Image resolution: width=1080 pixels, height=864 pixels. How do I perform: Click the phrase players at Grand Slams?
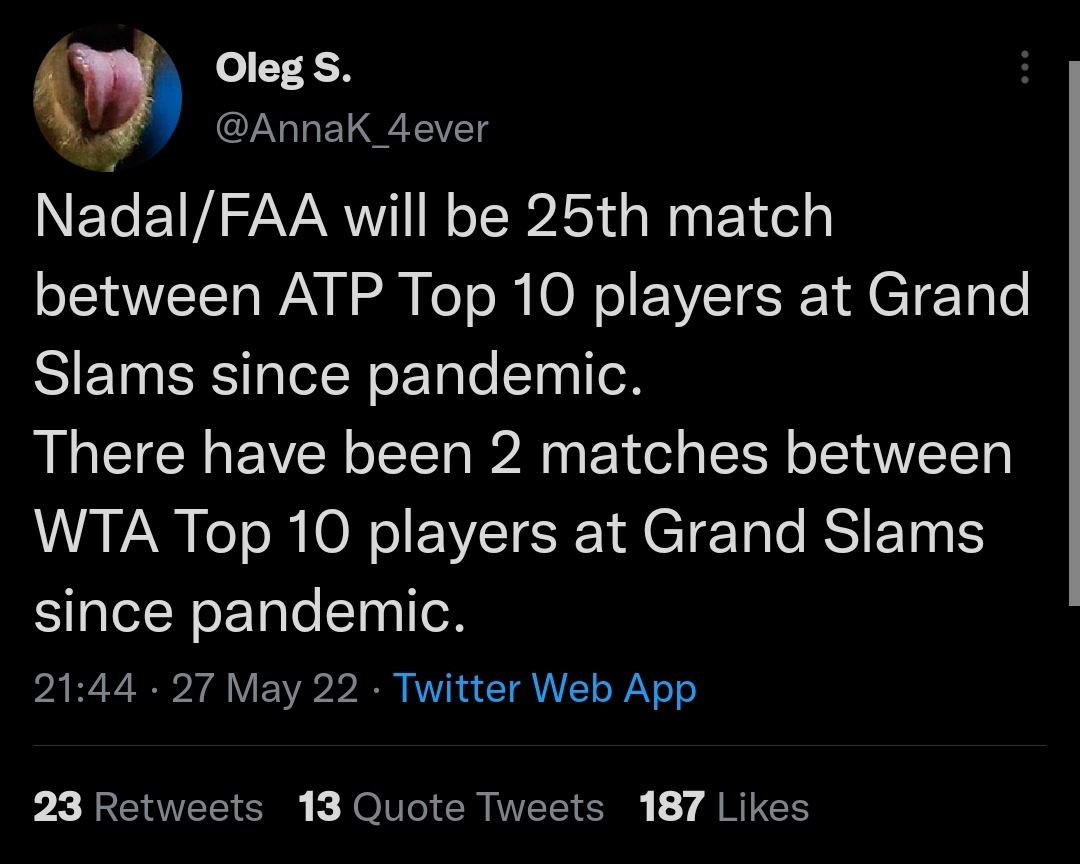pos(677,533)
